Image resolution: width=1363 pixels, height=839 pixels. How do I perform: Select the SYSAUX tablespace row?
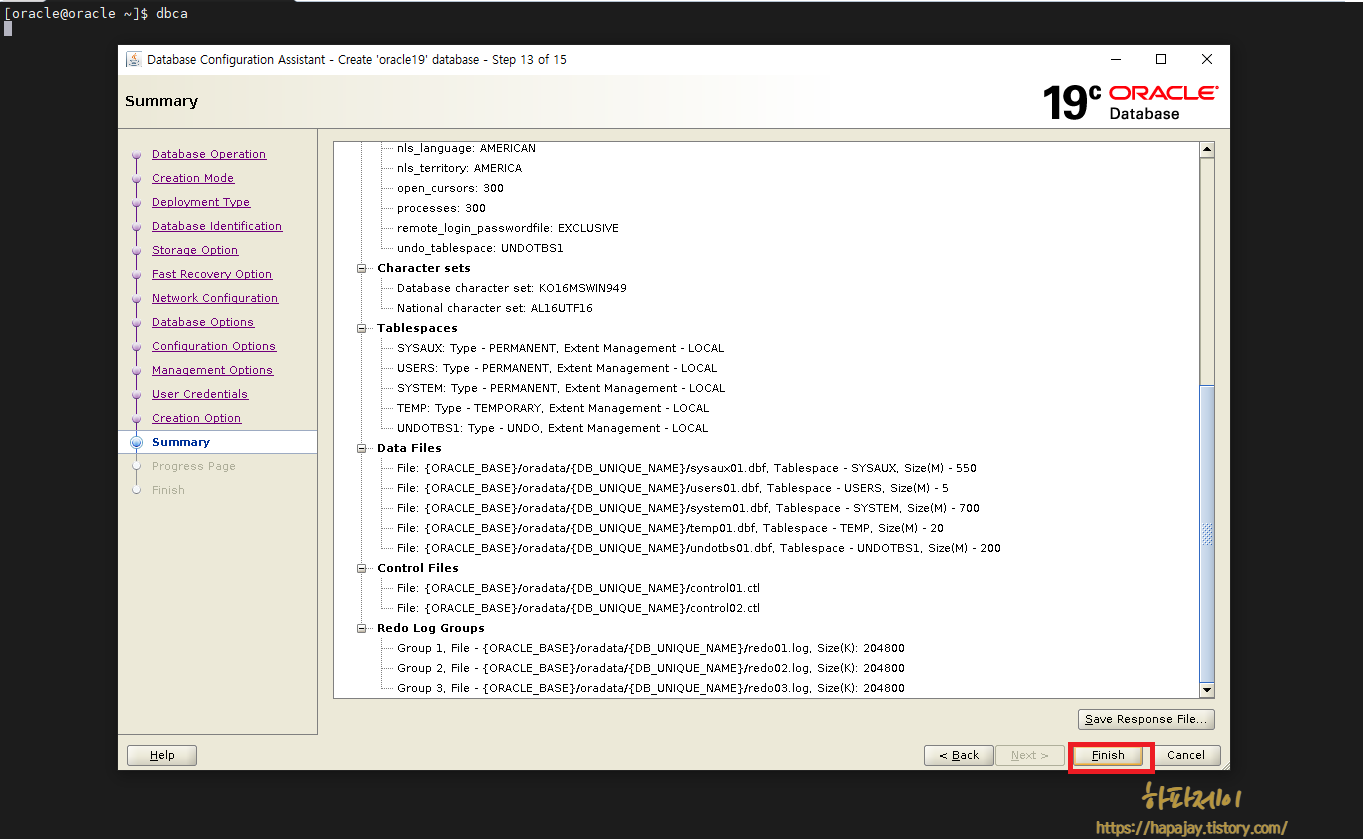(x=560, y=348)
